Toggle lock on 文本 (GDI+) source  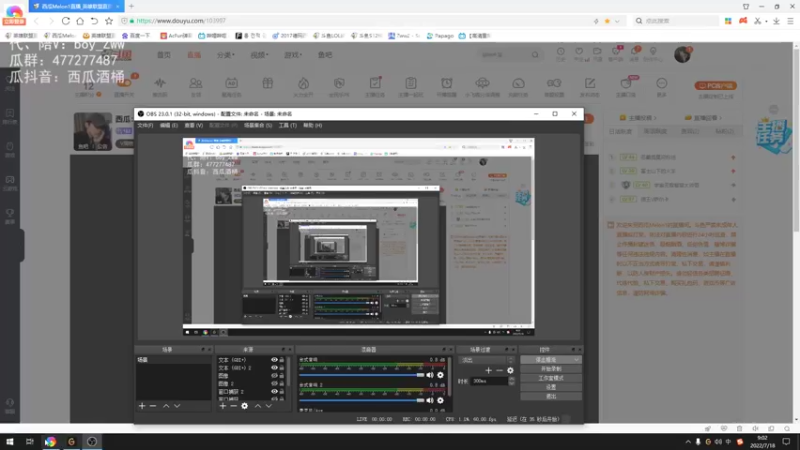[282, 360]
